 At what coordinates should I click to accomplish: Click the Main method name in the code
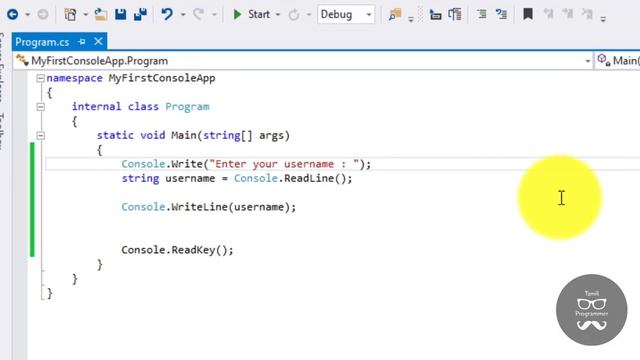(x=184, y=136)
